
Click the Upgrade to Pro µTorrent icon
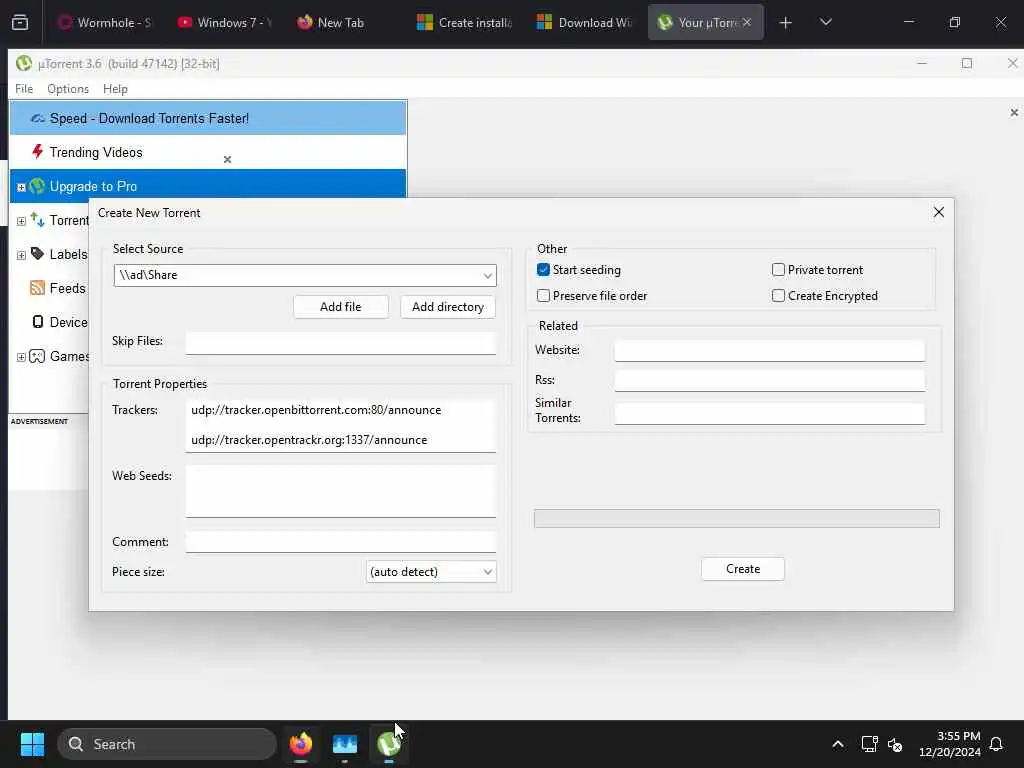[37, 186]
